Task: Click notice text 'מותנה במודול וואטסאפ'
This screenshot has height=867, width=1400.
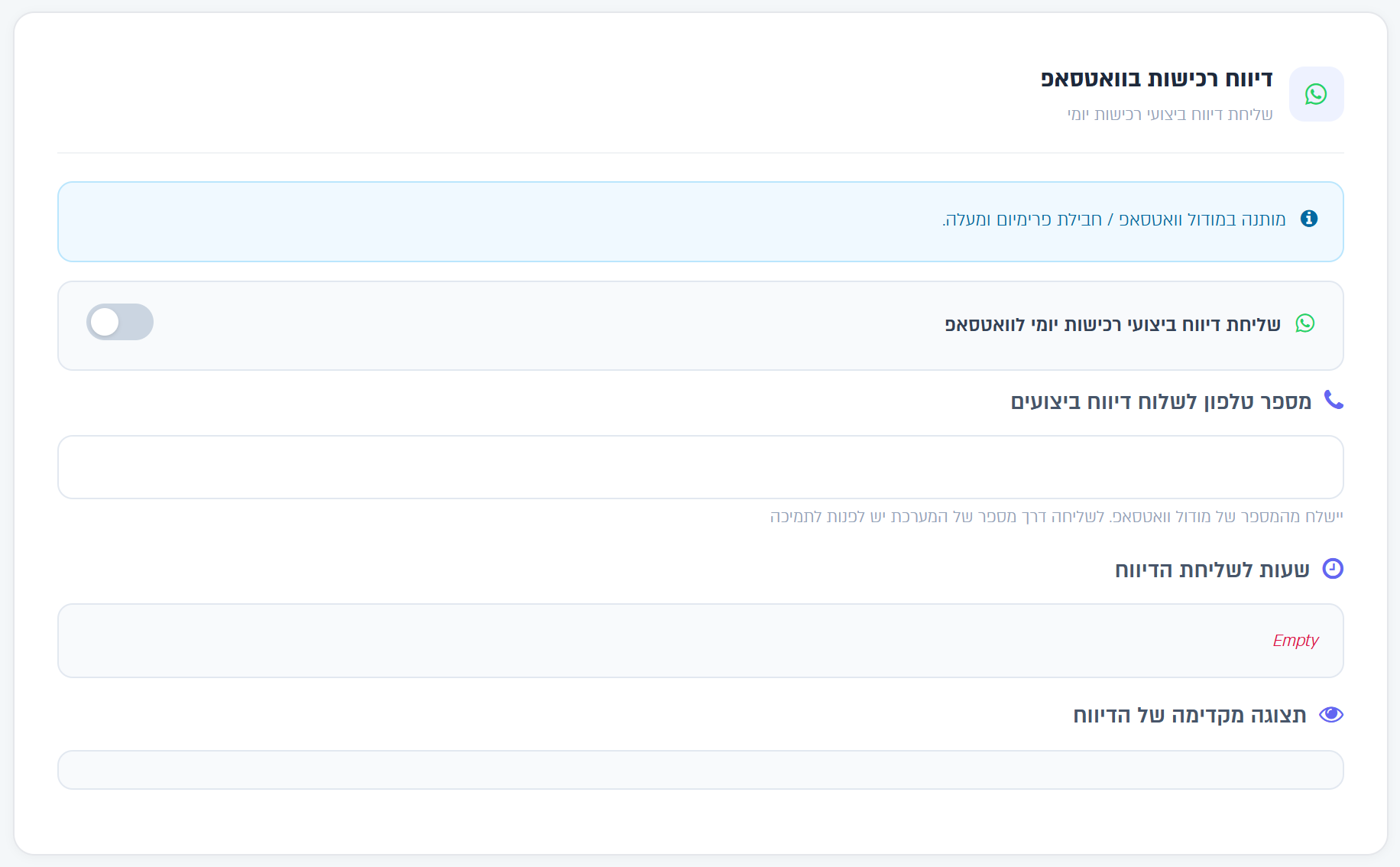Action: pos(1202,219)
